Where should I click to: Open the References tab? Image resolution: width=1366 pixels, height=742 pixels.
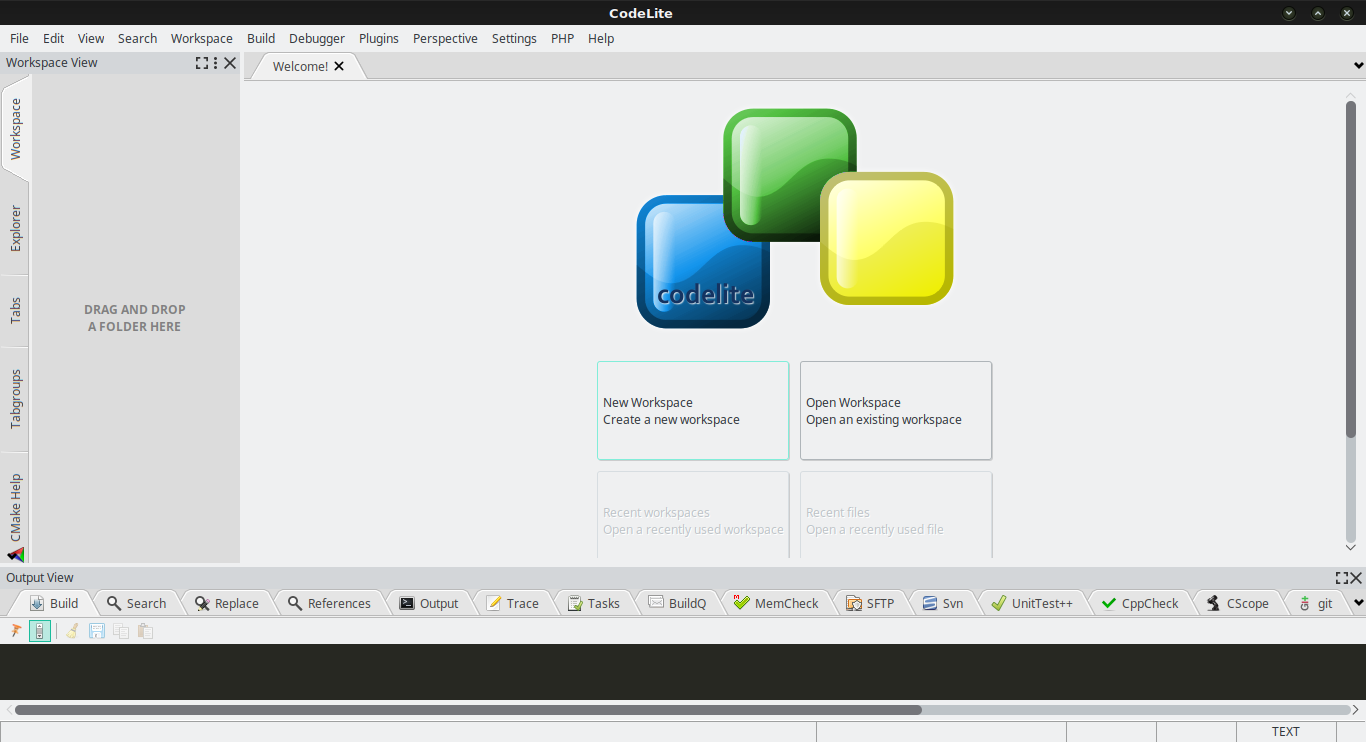click(329, 603)
